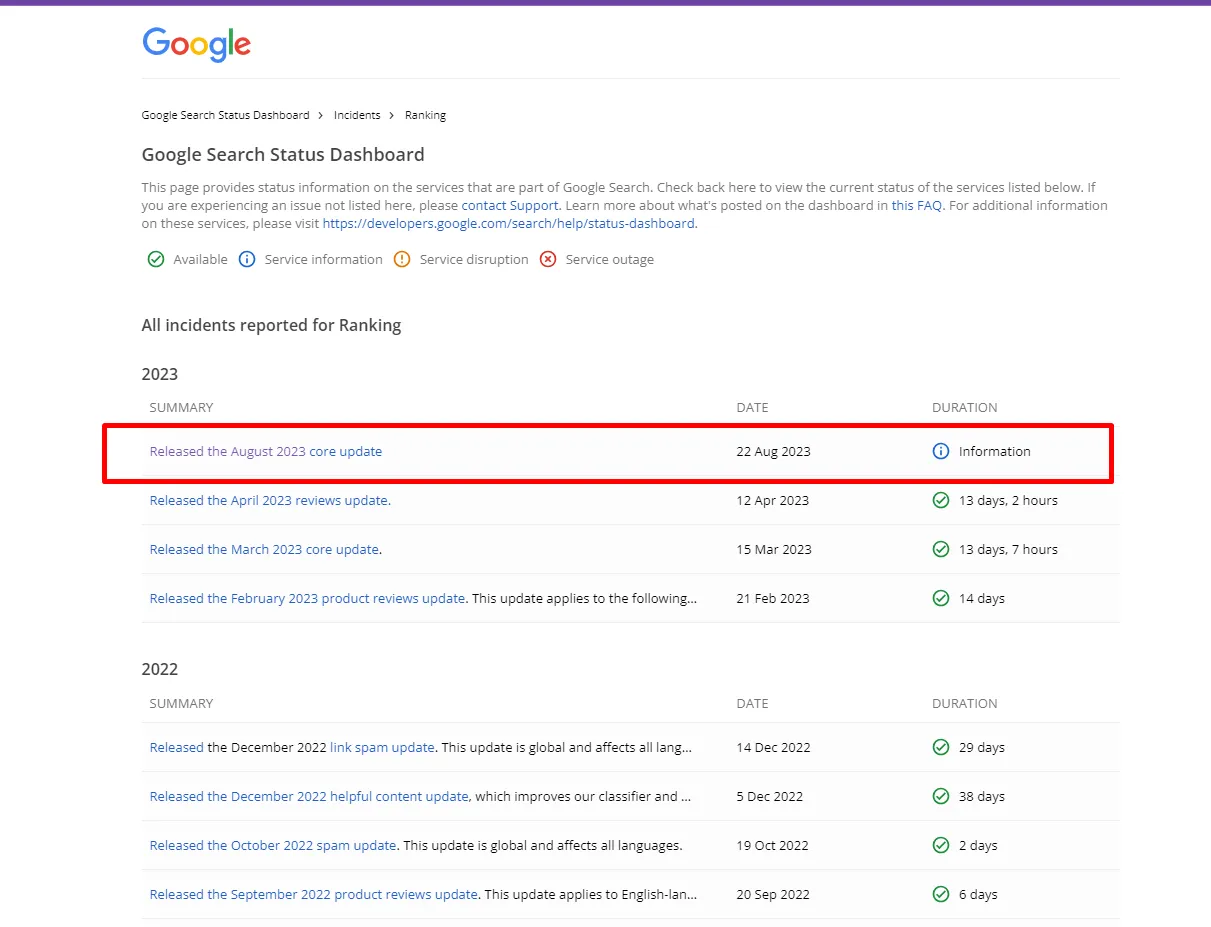
Task: Open the September 2022 product reviews update
Action: (x=314, y=894)
